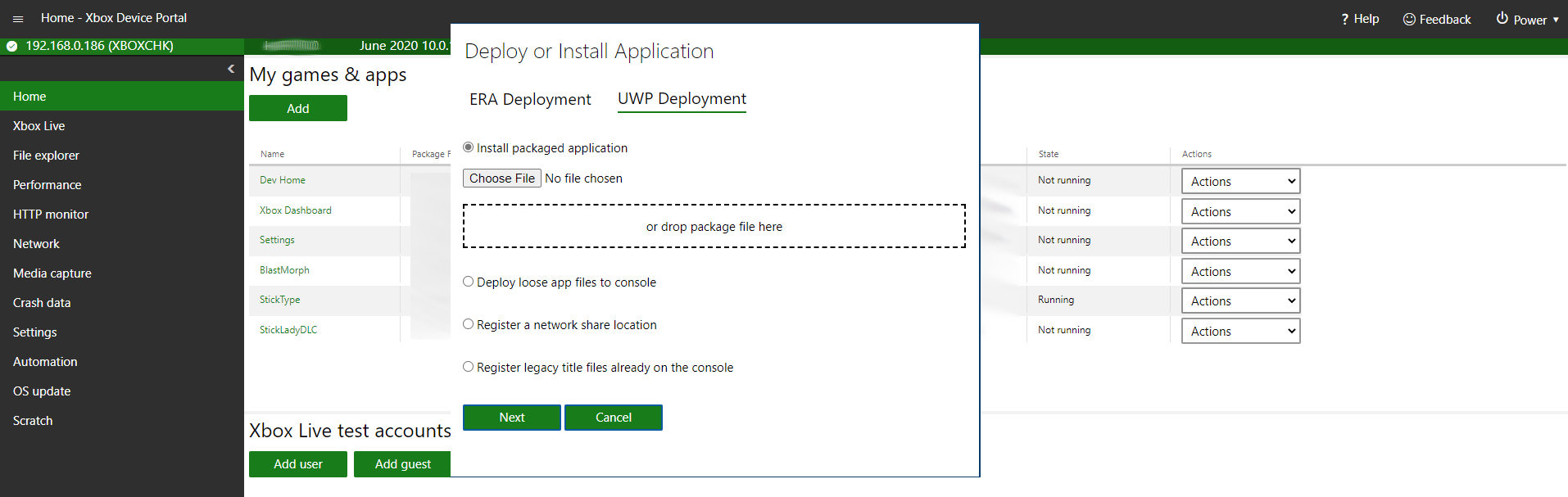The image size is (1568, 497).
Task: Click the Next button
Action: 512,417
